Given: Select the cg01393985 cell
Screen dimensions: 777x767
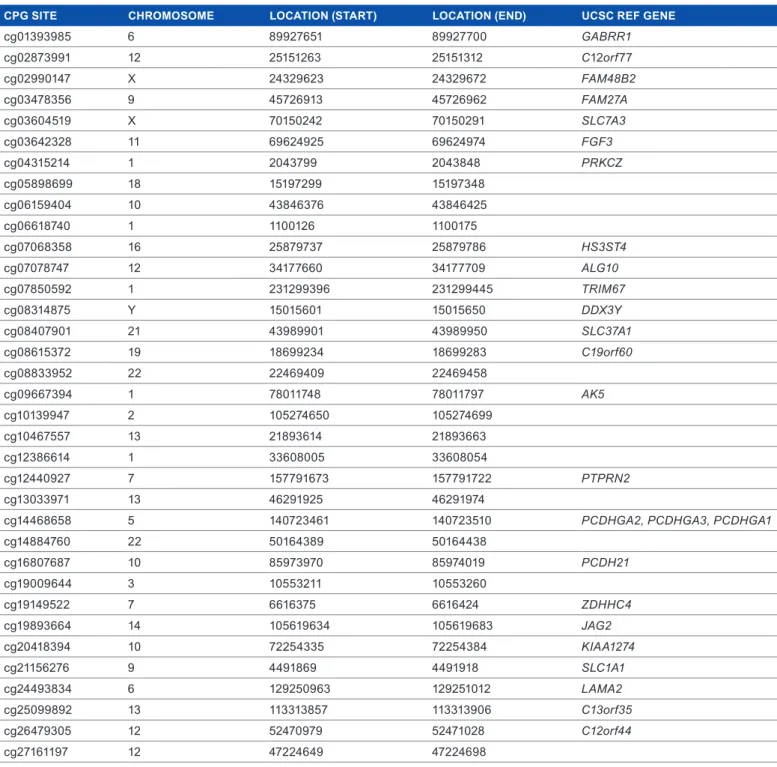Looking at the screenshot, I should coord(37,37).
